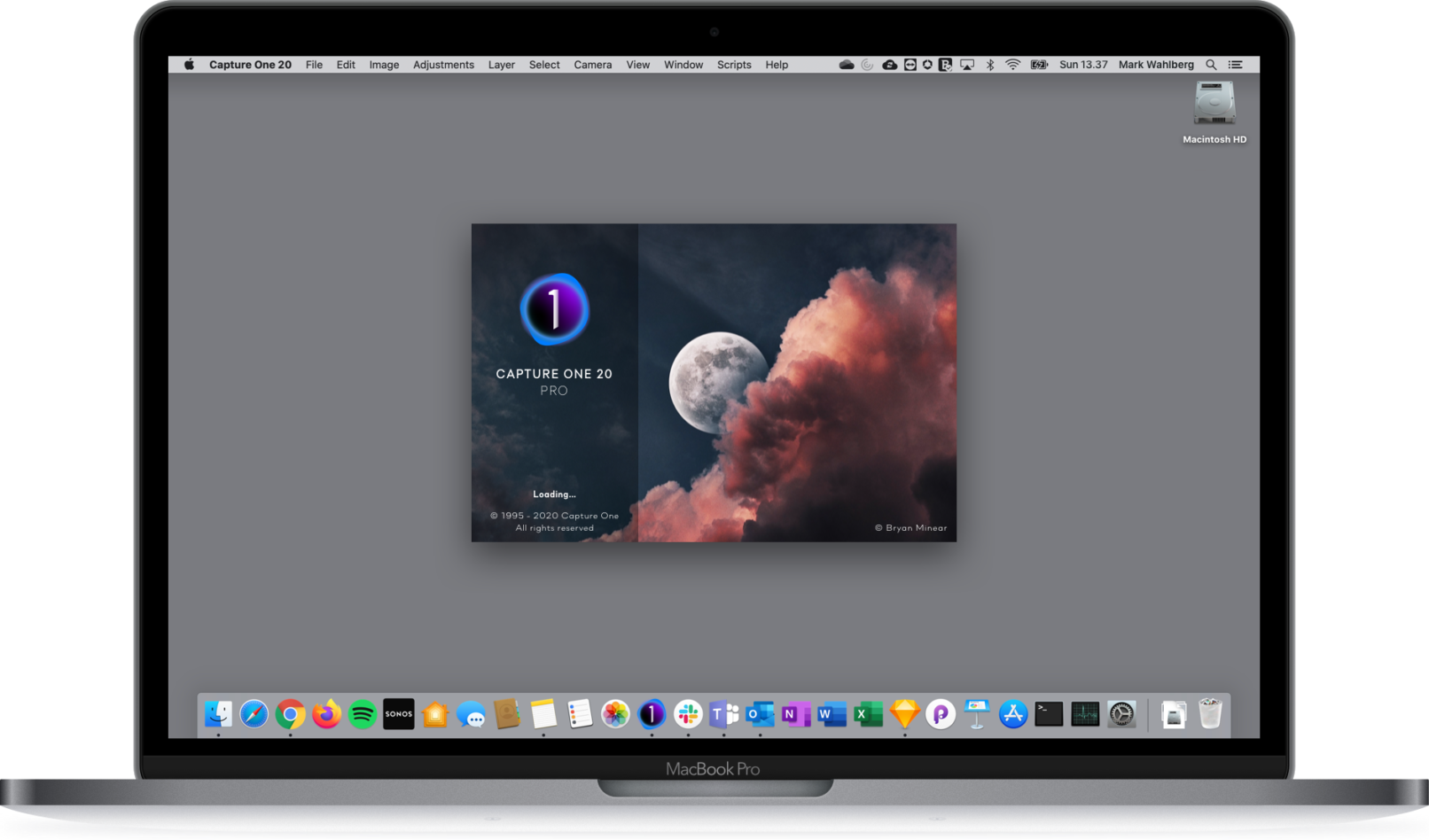The height and width of the screenshot is (840, 1429).
Task: Launch Microsoft Excel from the Dock
Action: pyautogui.click(x=868, y=714)
